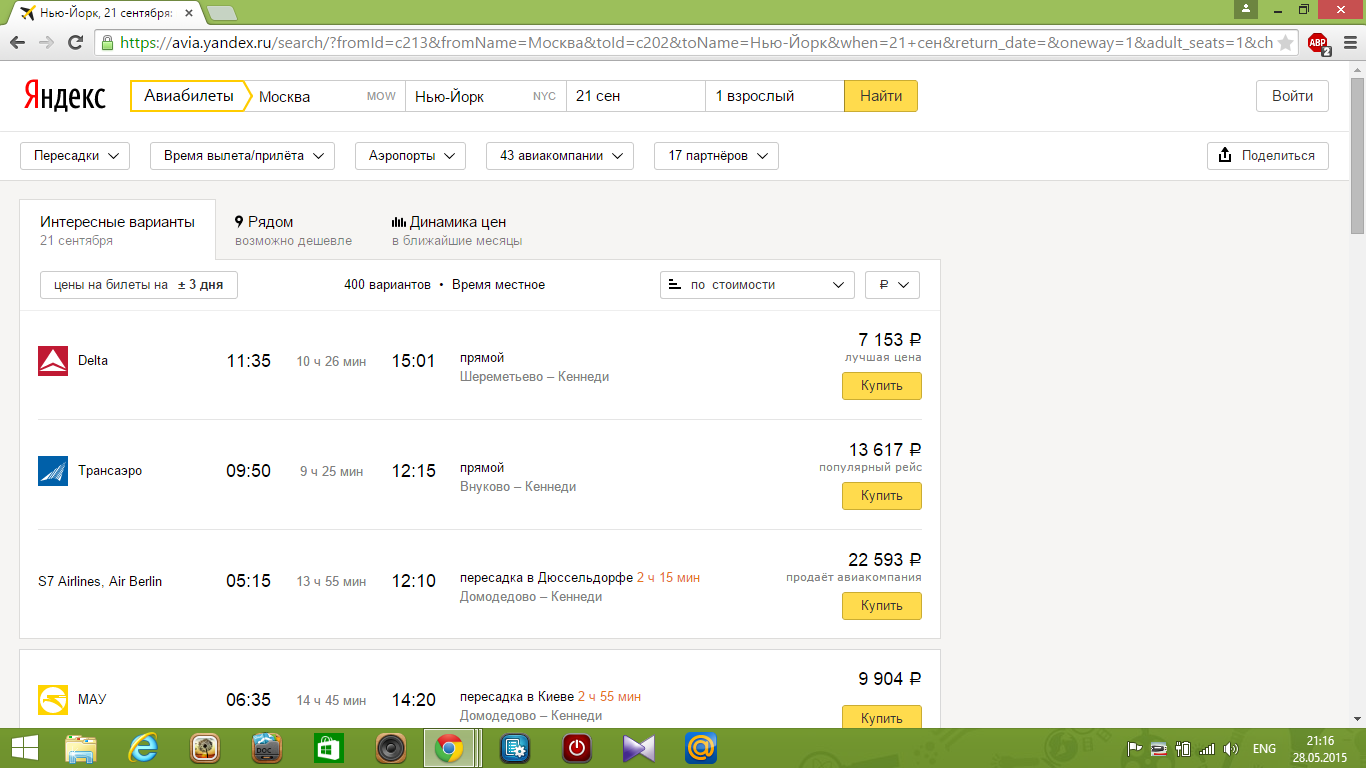Click the network signal tray icon

coord(1207,748)
